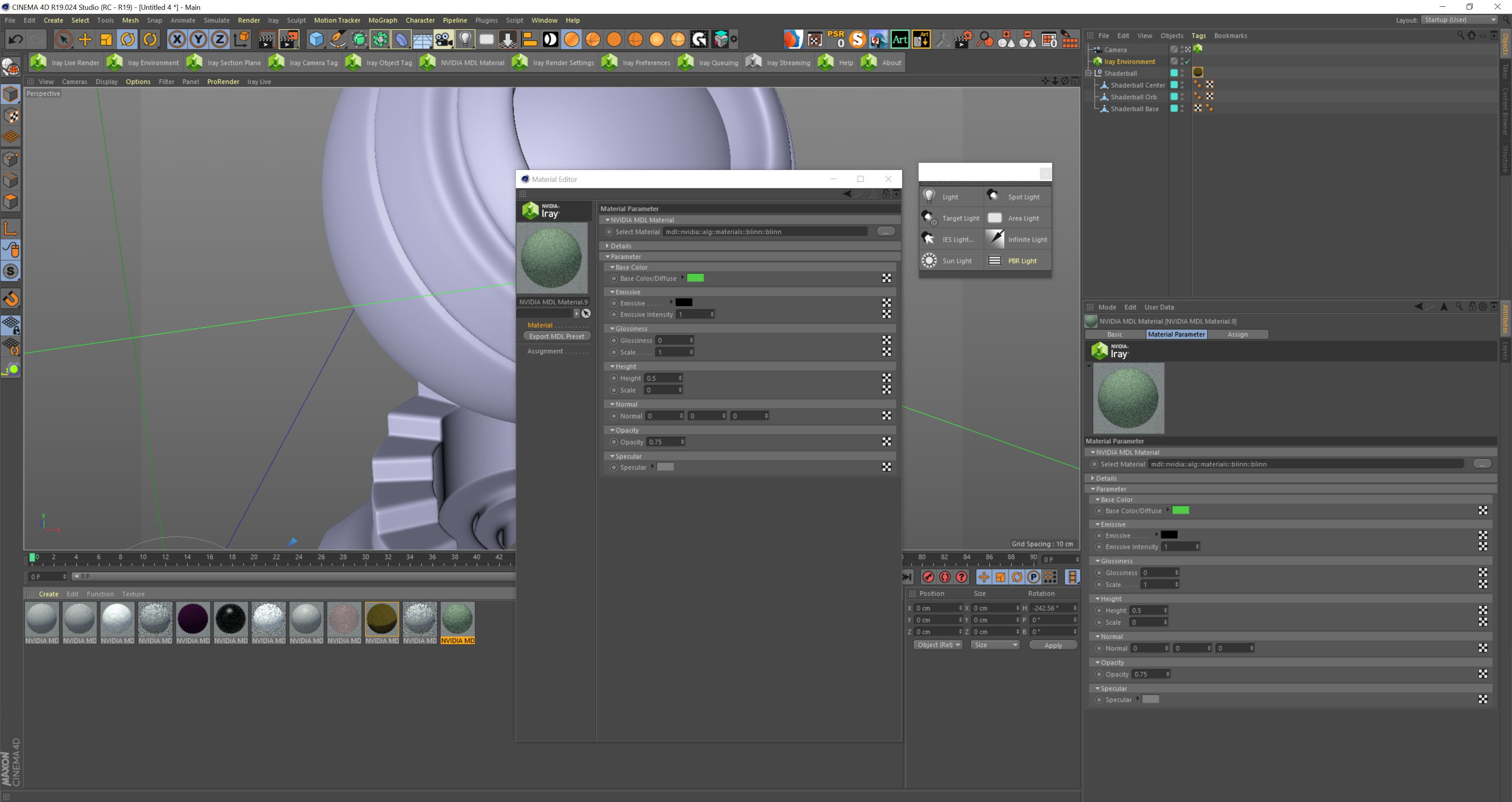This screenshot has height=802, width=1512.
Task: Toggle Opacity keyframe dot in Material Editor
Action: click(613, 442)
